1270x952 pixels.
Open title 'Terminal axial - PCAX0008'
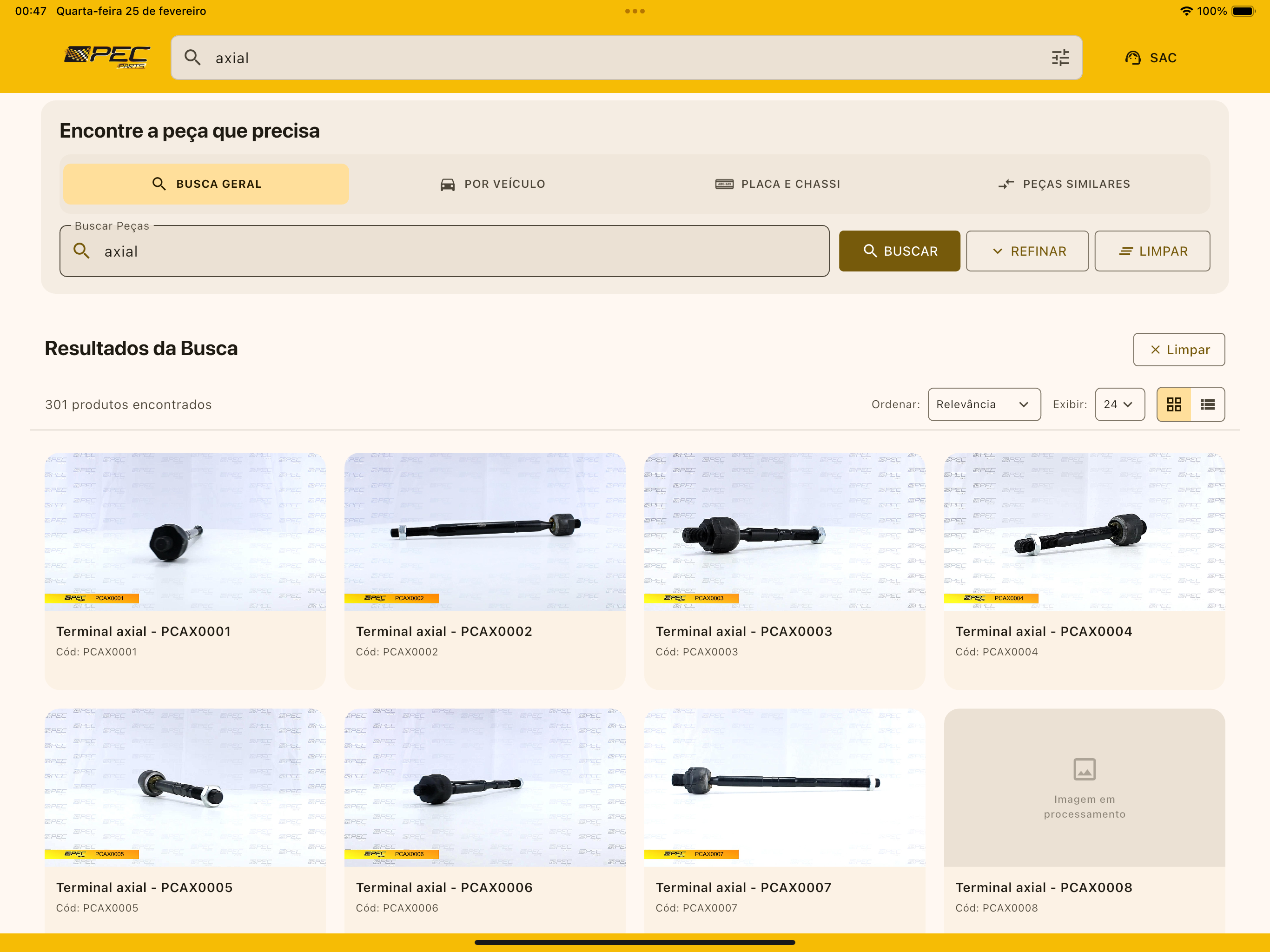(1044, 887)
